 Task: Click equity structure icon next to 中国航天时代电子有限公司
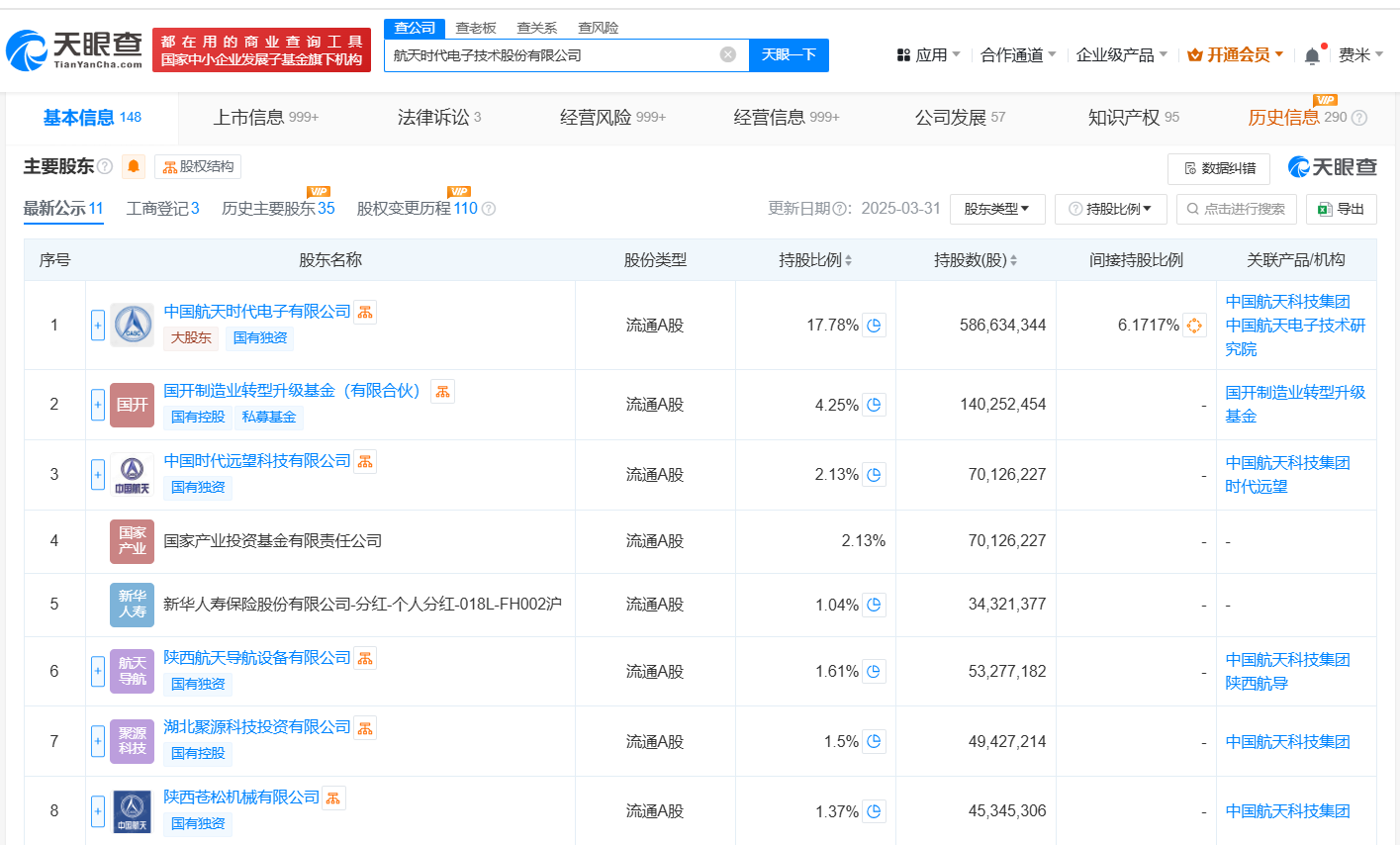[x=365, y=313]
